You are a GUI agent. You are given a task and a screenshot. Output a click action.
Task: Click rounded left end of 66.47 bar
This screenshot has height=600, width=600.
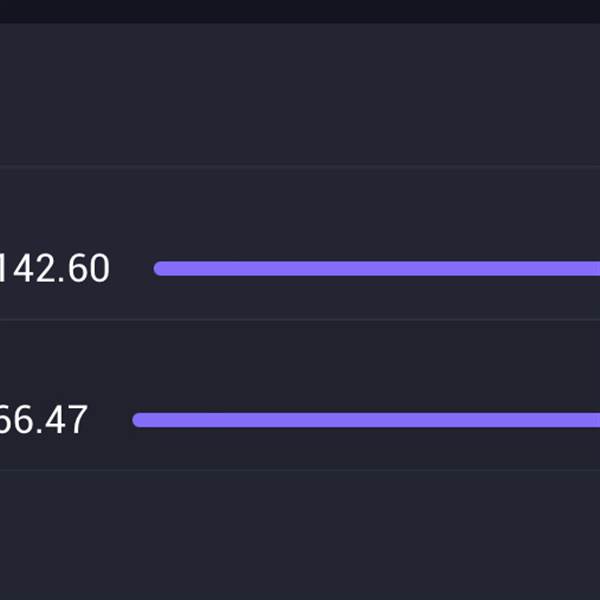tap(139, 420)
